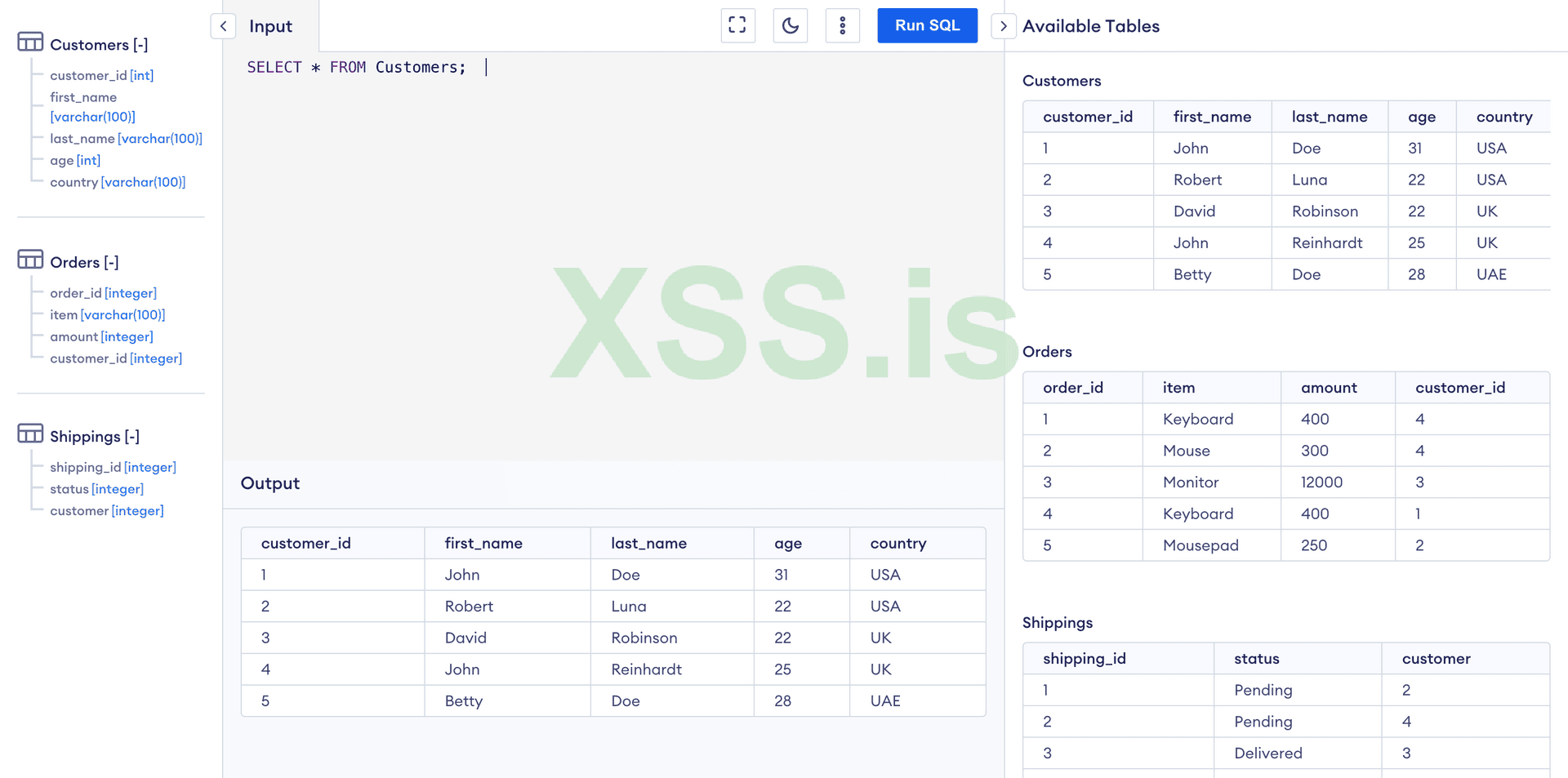Select the status field under Shippings schema

(69, 489)
